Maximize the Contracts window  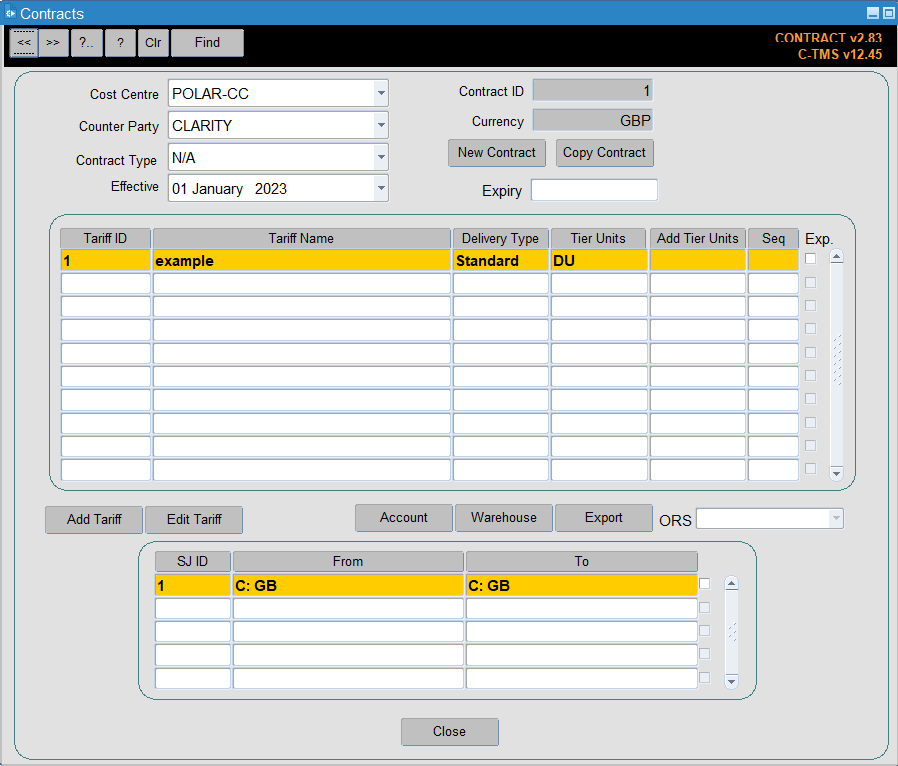point(889,13)
